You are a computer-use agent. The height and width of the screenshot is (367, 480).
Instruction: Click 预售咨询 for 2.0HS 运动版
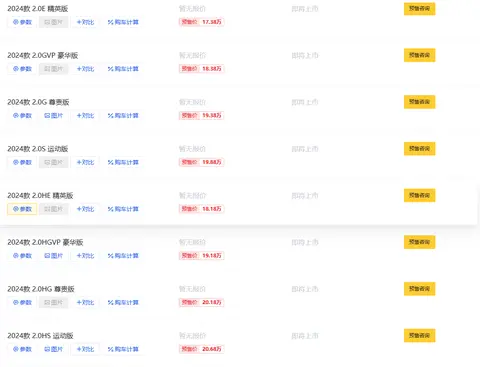[419, 335]
